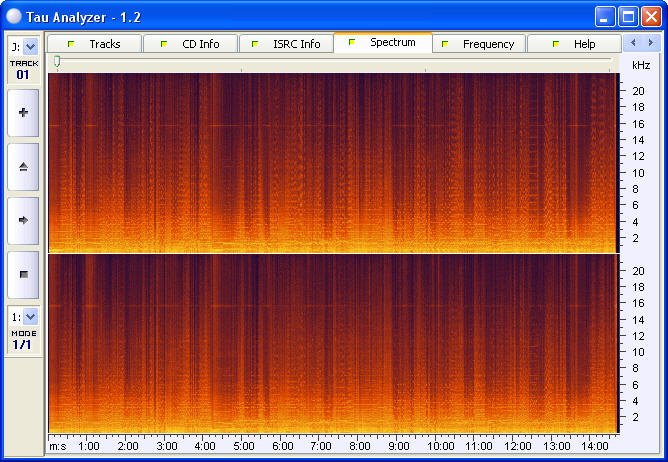Click the square stop button
The image size is (668, 462).
pos(23,274)
